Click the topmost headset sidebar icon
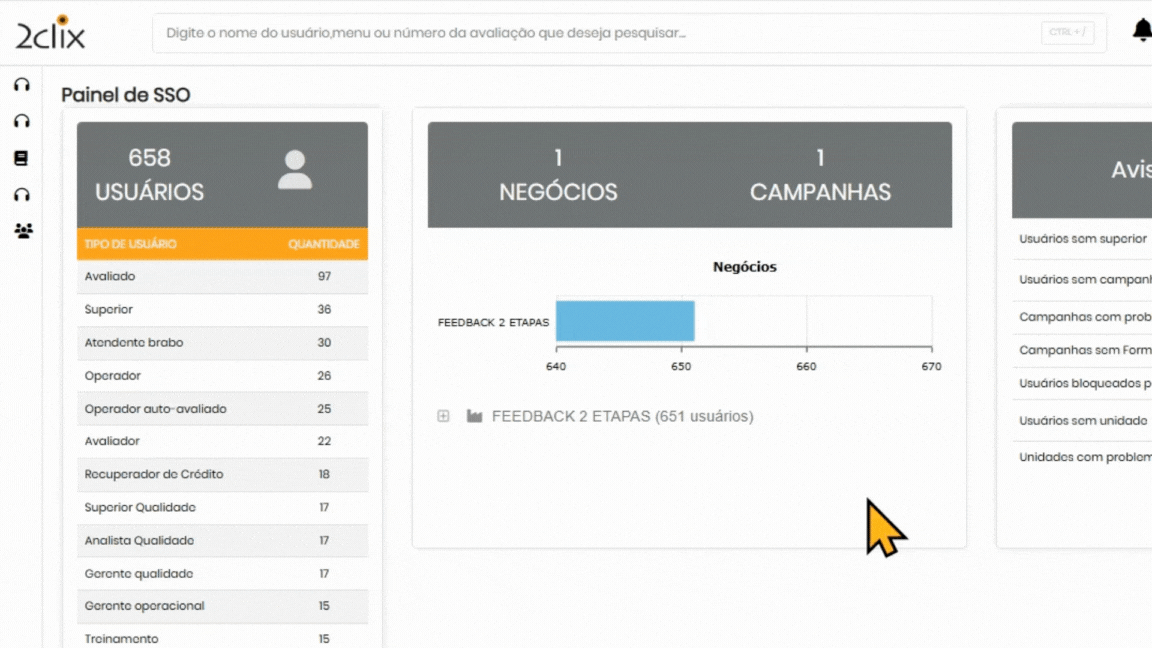 pos(22,85)
